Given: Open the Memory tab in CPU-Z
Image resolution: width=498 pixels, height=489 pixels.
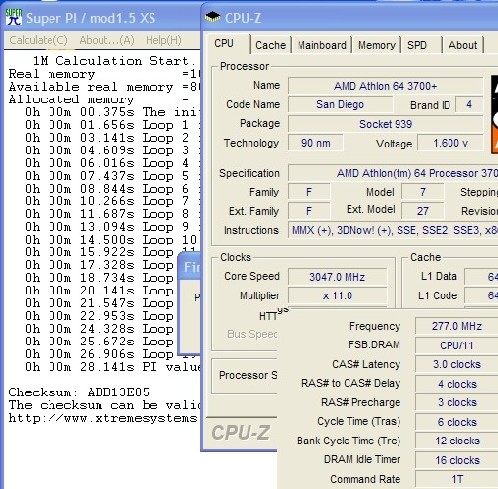Looking at the screenshot, I should [x=377, y=45].
